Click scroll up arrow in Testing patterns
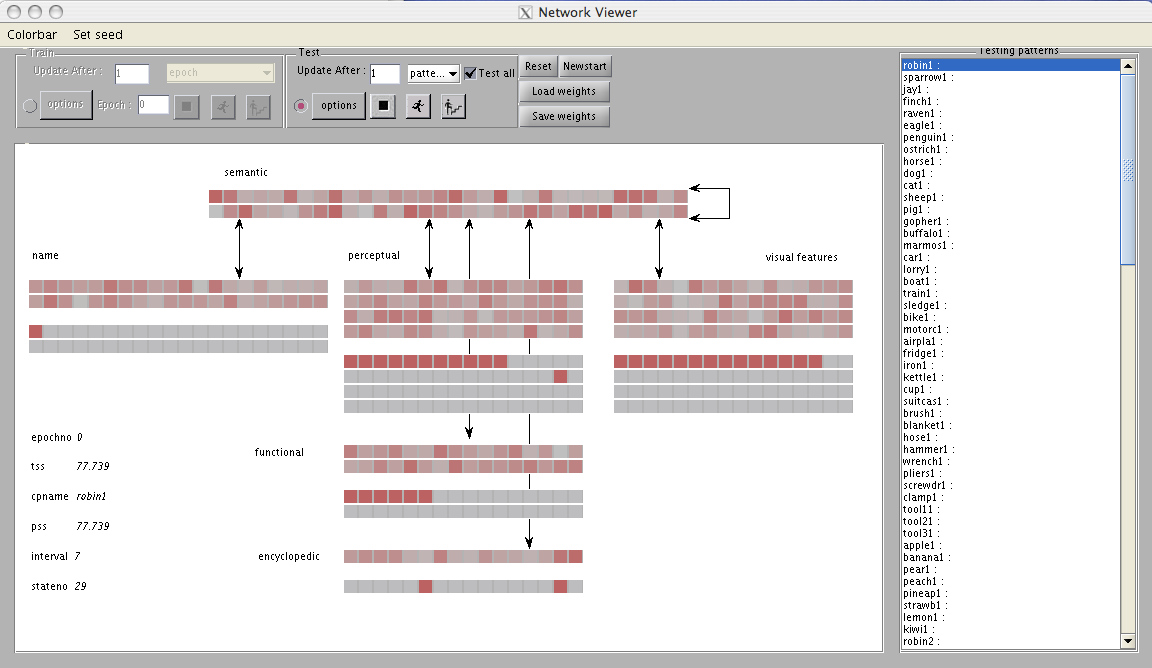The height and width of the screenshot is (668, 1152). [x=1128, y=66]
